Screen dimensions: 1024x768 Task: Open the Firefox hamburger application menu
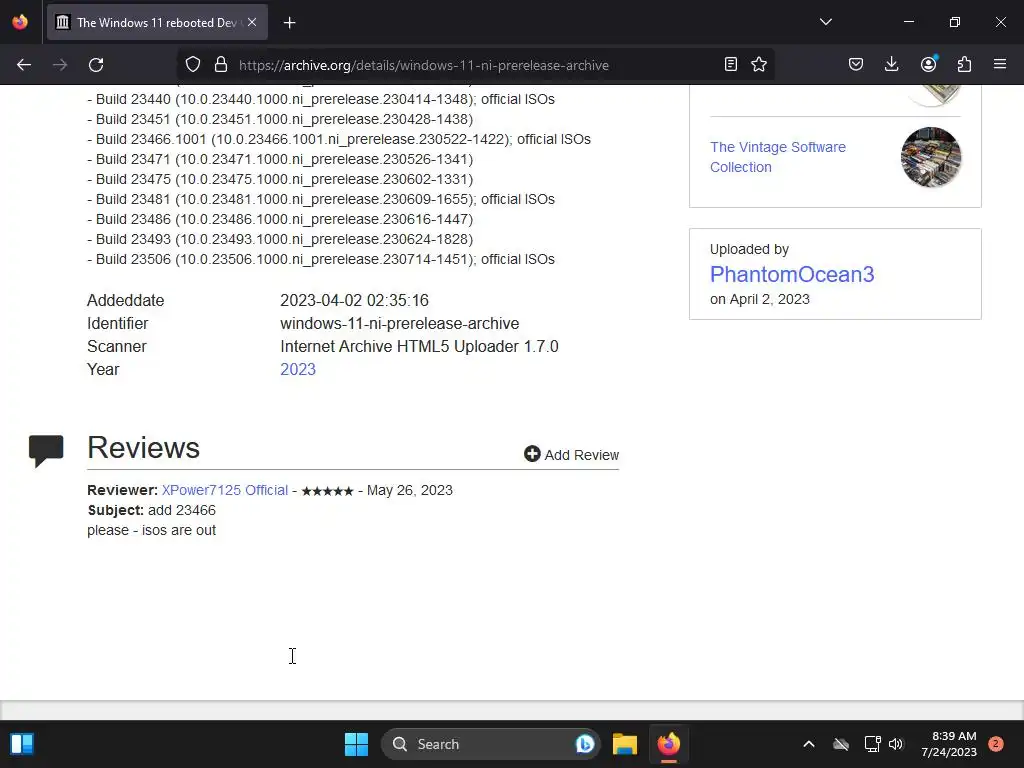[x=1000, y=64]
